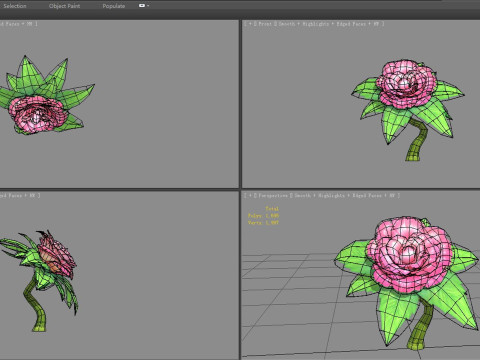Viewport: 480px width, 360px height.
Task: Select the pink rose in Front viewport
Action: [x=406, y=83]
